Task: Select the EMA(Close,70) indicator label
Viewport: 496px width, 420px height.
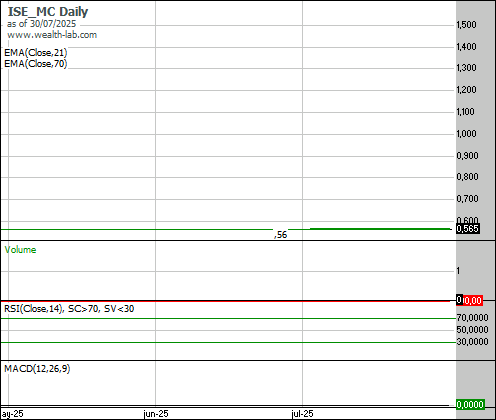Action: coord(36,63)
